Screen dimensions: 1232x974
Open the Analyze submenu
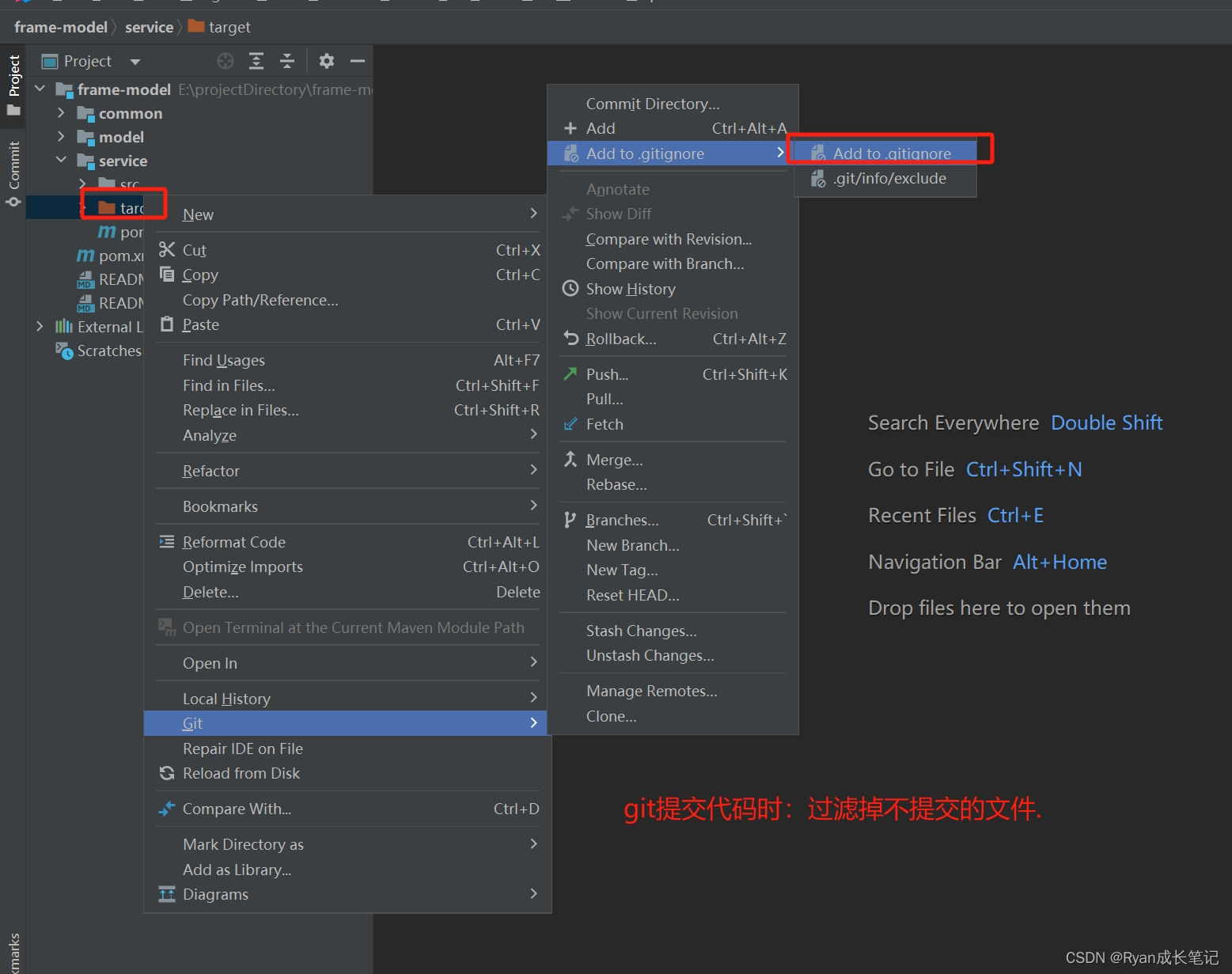[347, 435]
